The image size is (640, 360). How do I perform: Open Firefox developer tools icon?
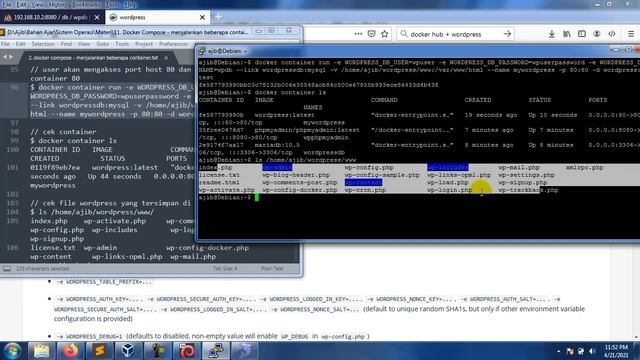[611, 34]
